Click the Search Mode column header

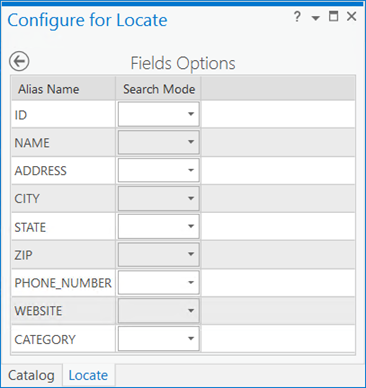159,89
